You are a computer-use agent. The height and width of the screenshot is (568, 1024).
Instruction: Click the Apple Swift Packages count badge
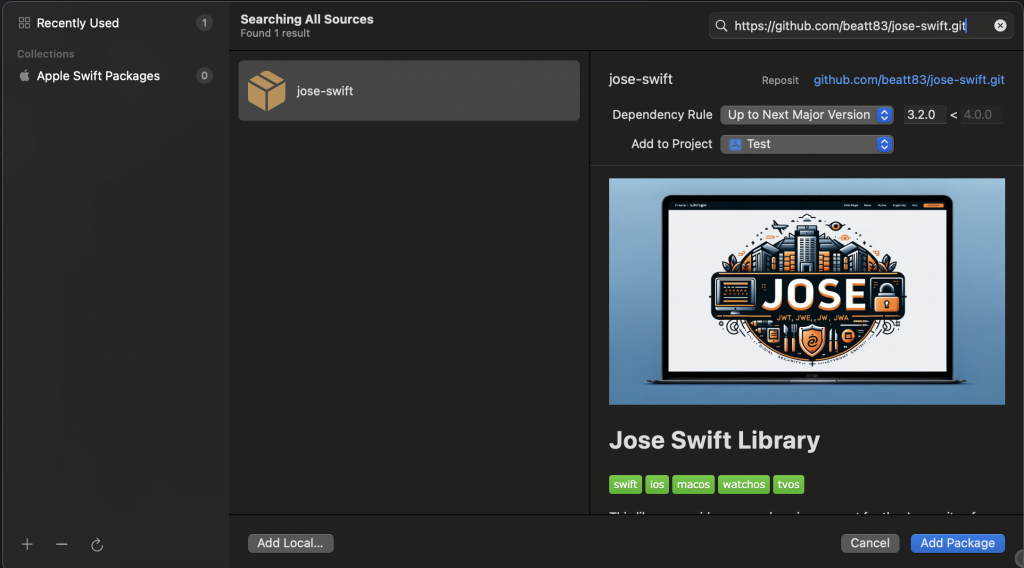(x=204, y=76)
